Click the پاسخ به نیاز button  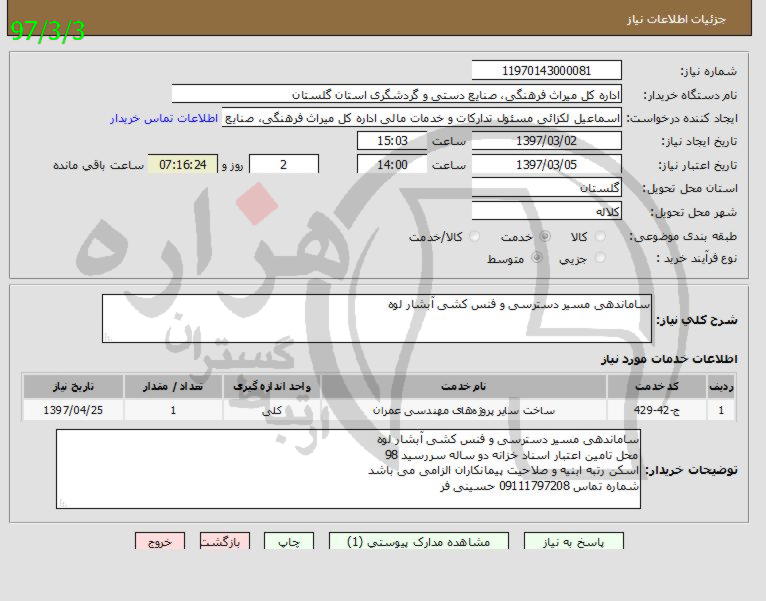click(574, 542)
